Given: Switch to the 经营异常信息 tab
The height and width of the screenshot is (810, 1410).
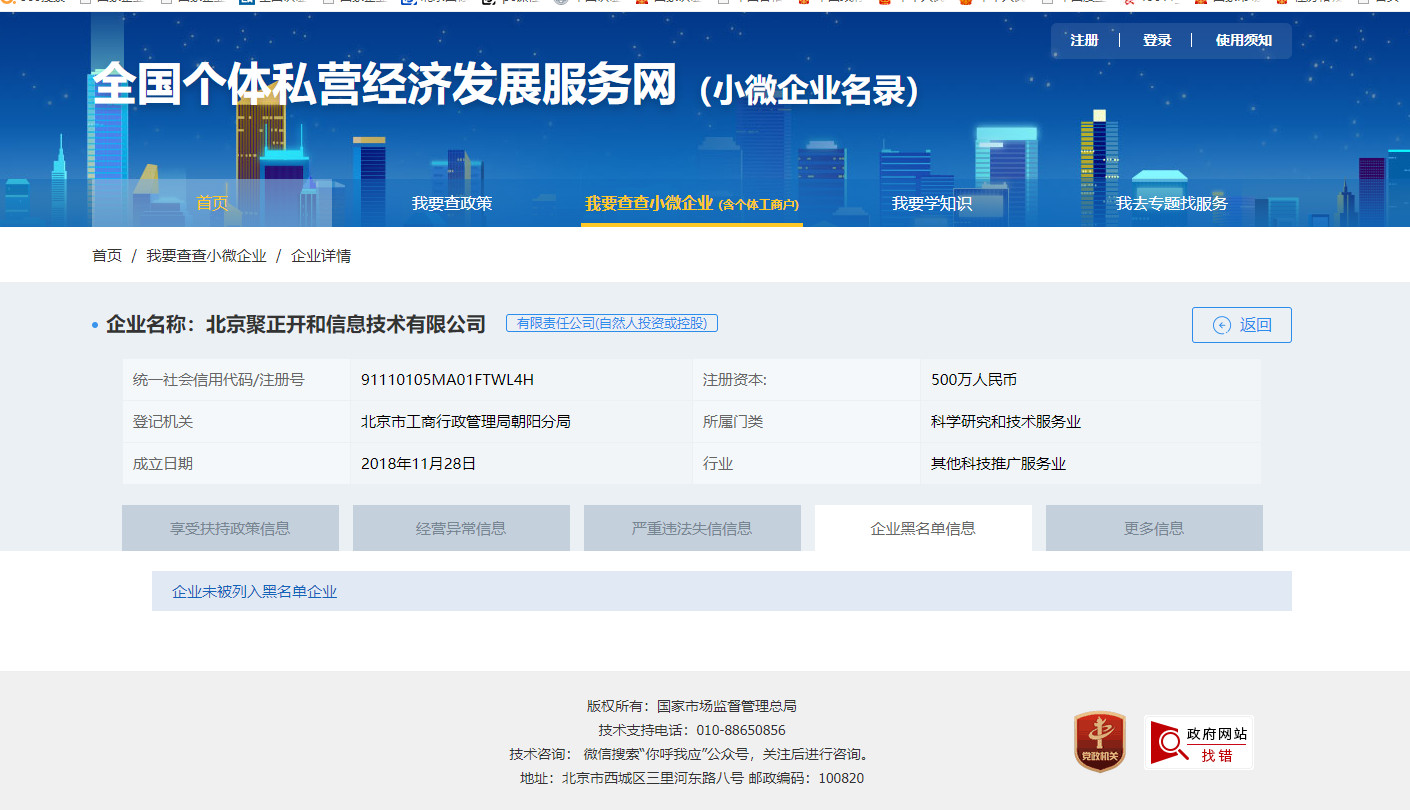Looking at the screenshot, I should pos(461,528).
